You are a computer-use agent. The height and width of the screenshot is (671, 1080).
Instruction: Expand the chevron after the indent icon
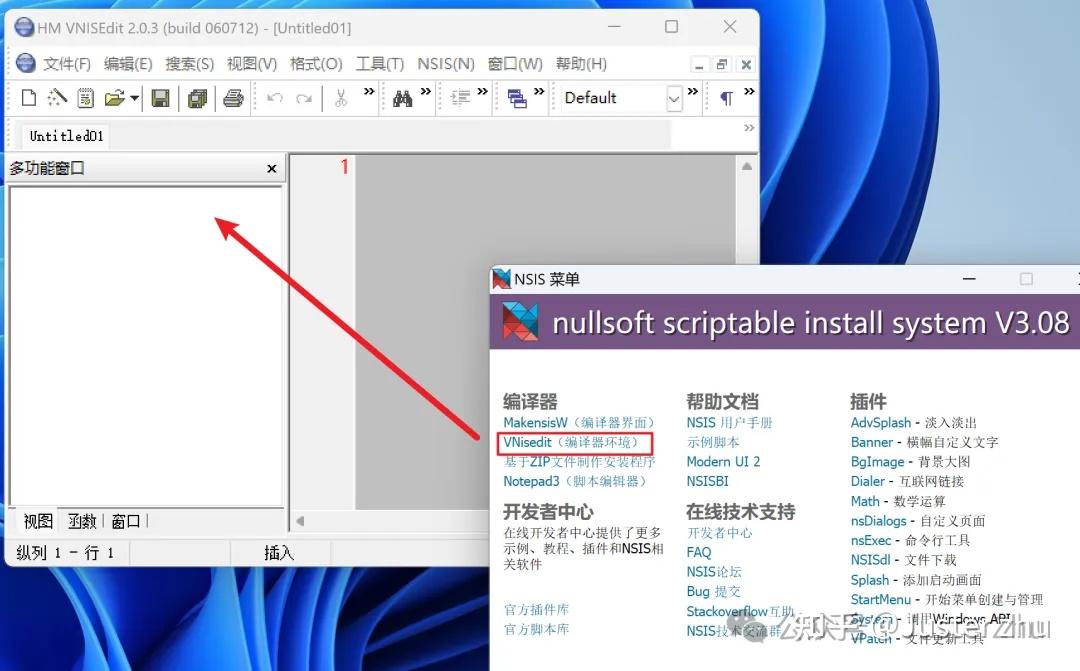[482, 91]
